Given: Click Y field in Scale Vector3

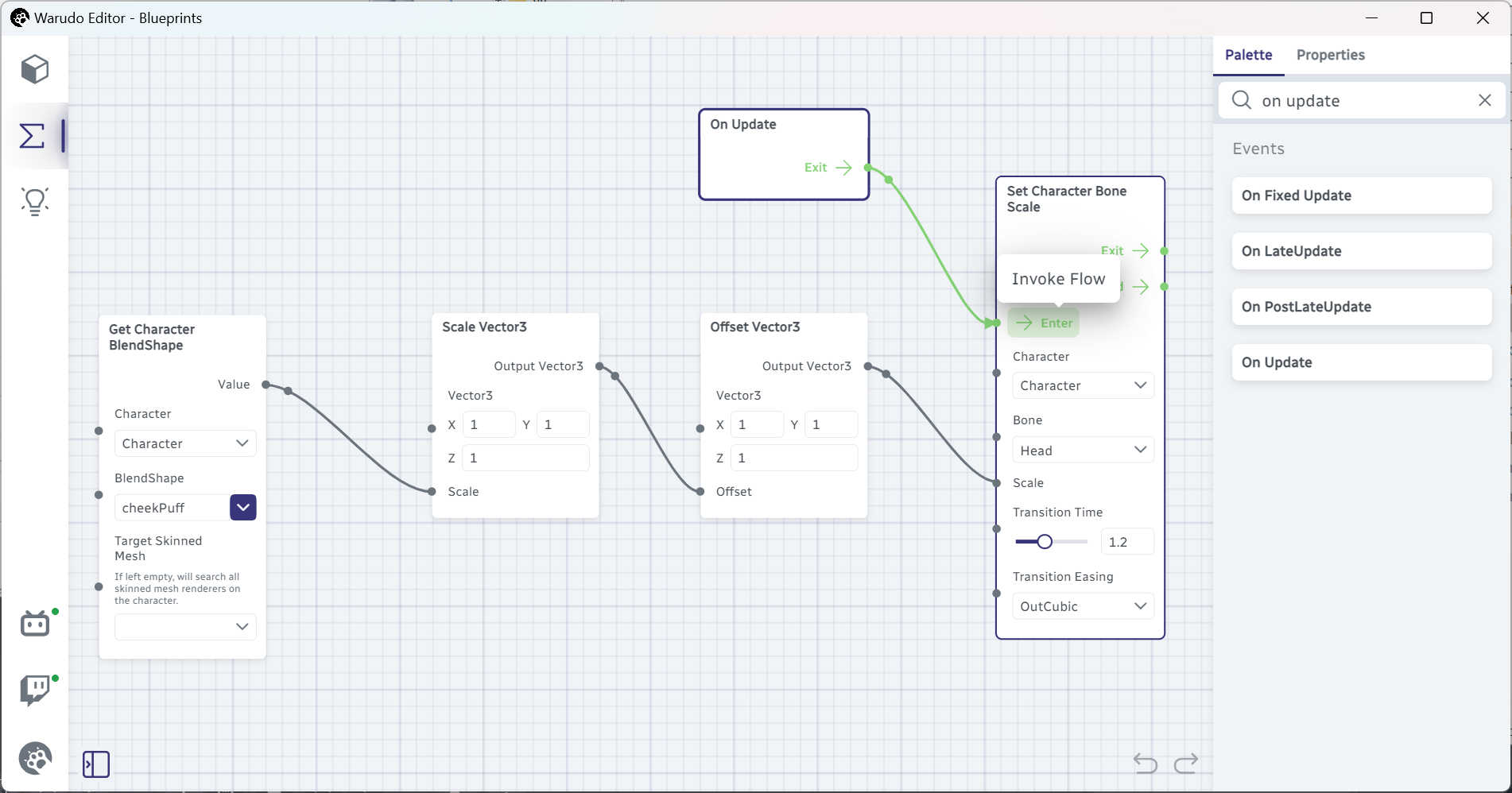Looking at the screenshot, I should click(563, 425).
